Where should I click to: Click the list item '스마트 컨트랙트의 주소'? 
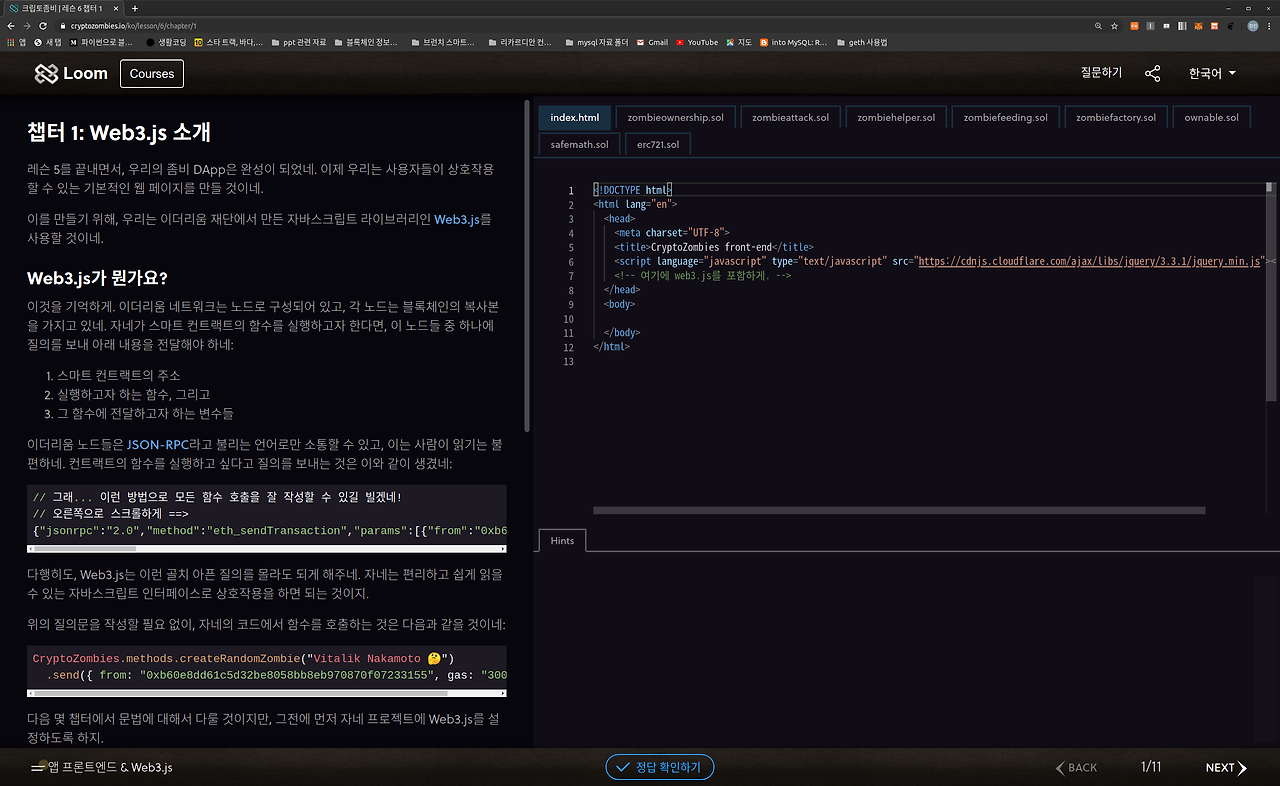(118, 375)
